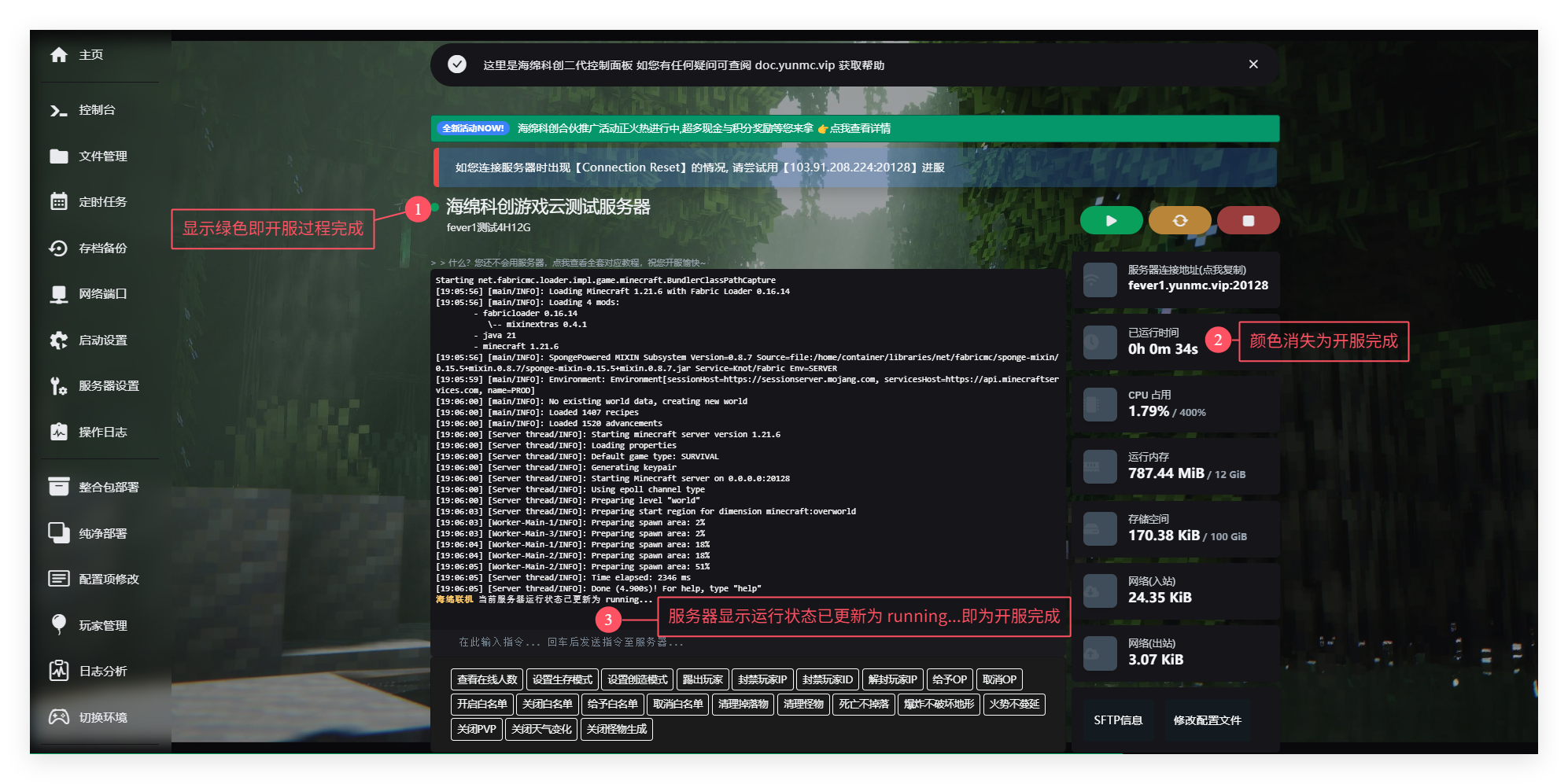Start server with green play button

[1111, 221]
